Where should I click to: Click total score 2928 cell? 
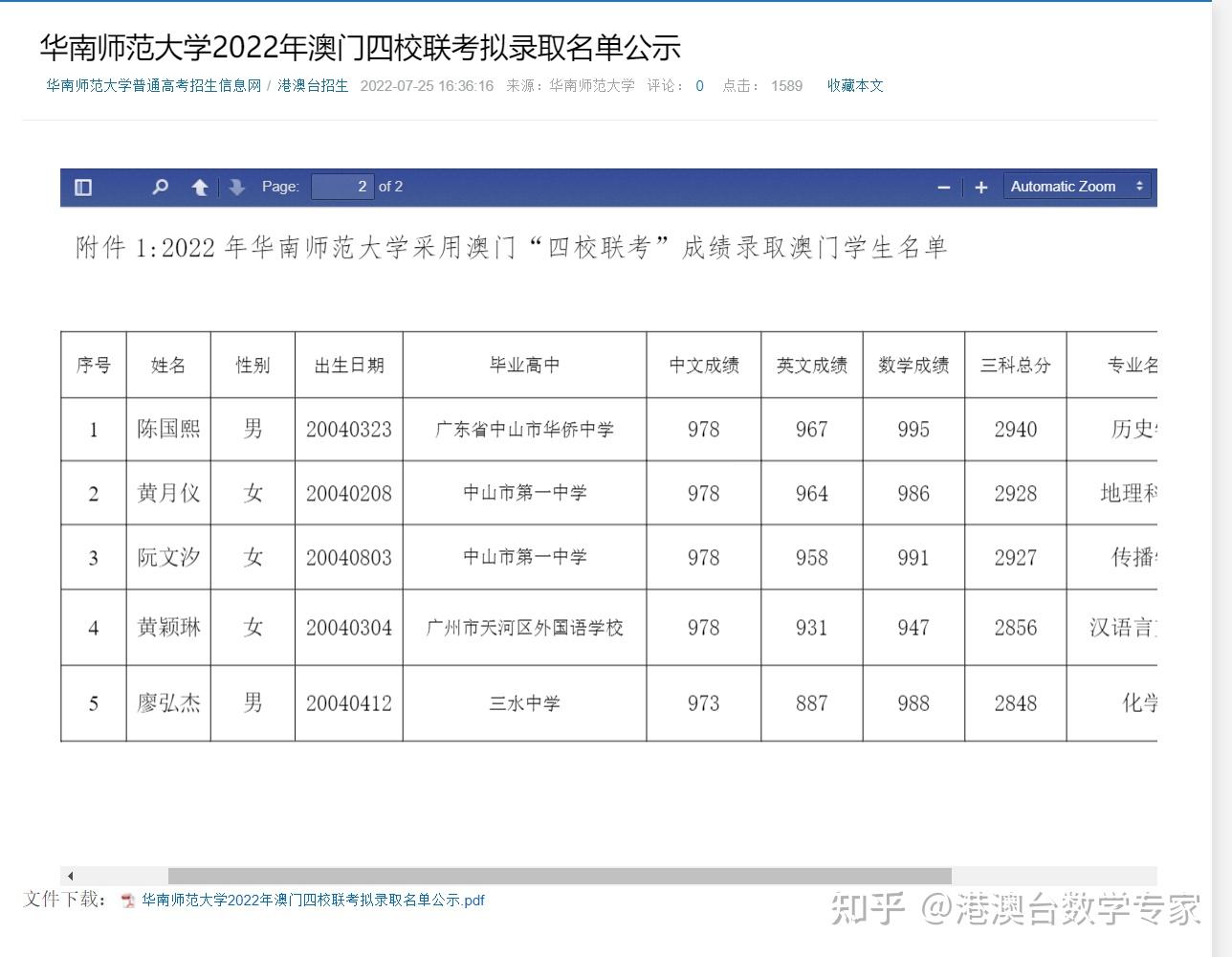click(x=1016, y=494)
